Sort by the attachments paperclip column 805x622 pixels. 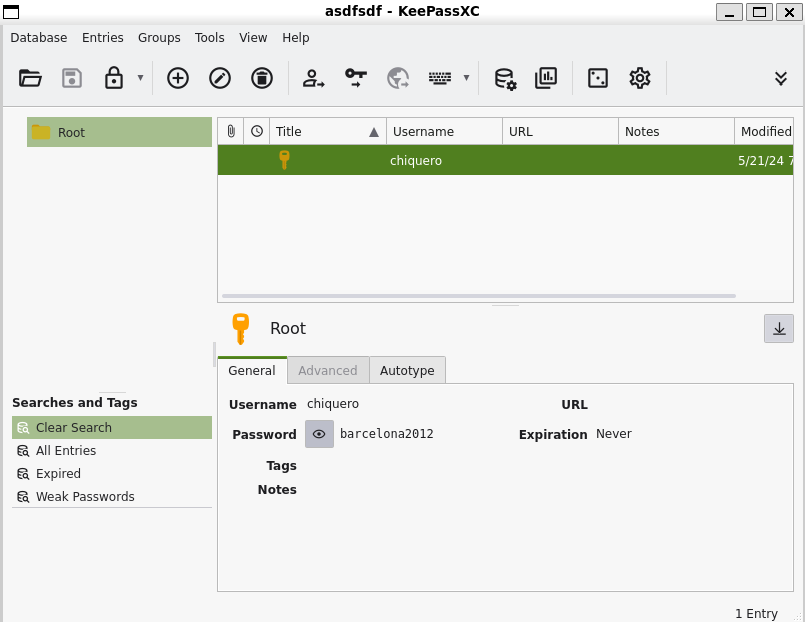[231, 131]
